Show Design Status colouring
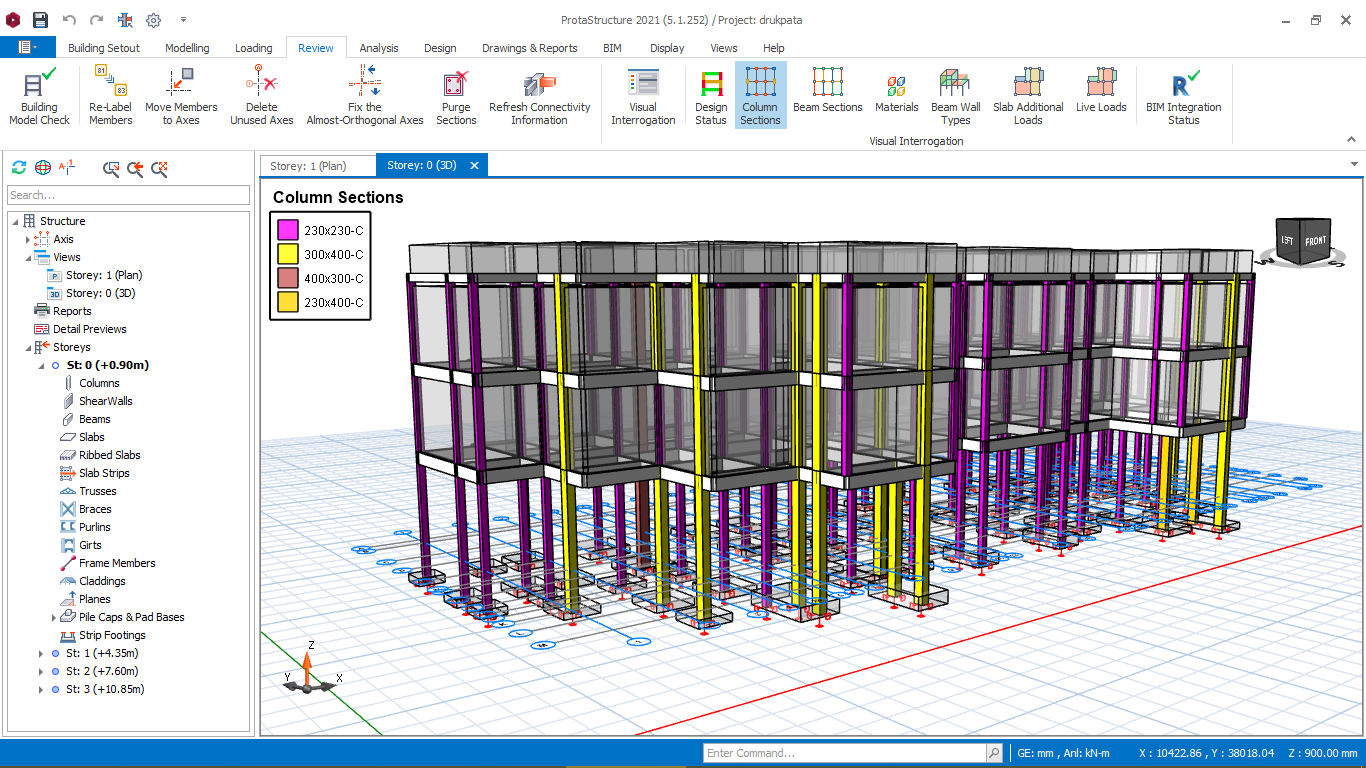This screenshot has height=768, width=1366. point(711,97)
